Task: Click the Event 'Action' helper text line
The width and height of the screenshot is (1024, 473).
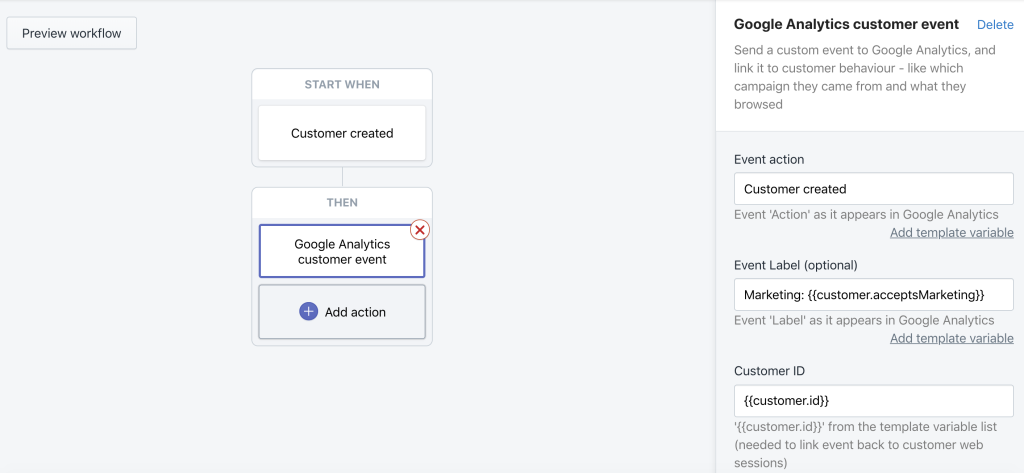Action: [x=866, y=214]
